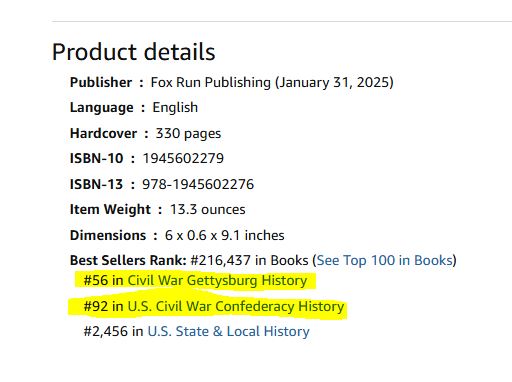
Task: Open U.S. Civil War Confederacy History link
Action: (x=236, y=306)
